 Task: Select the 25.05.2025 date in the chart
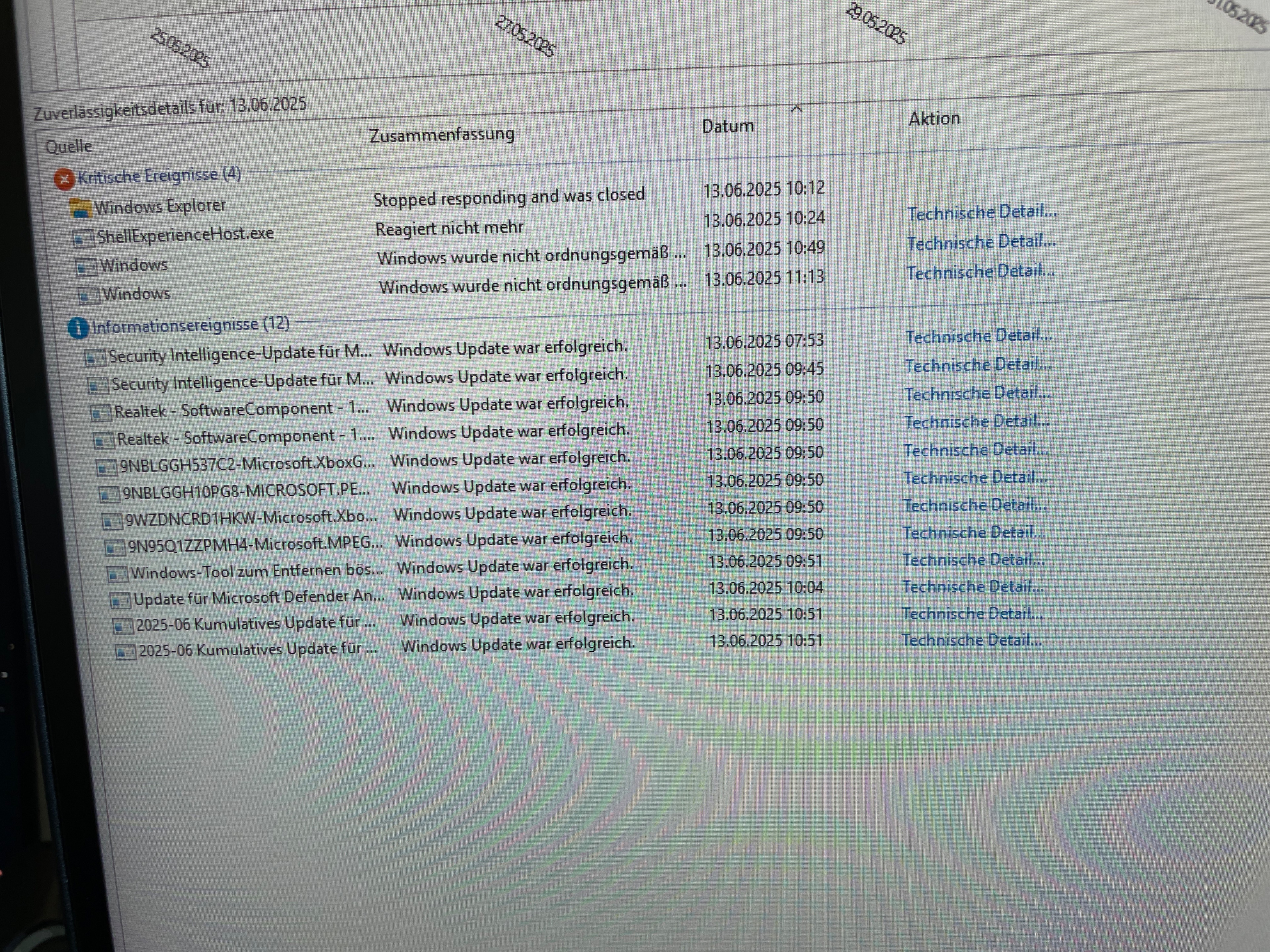point(180,48)
